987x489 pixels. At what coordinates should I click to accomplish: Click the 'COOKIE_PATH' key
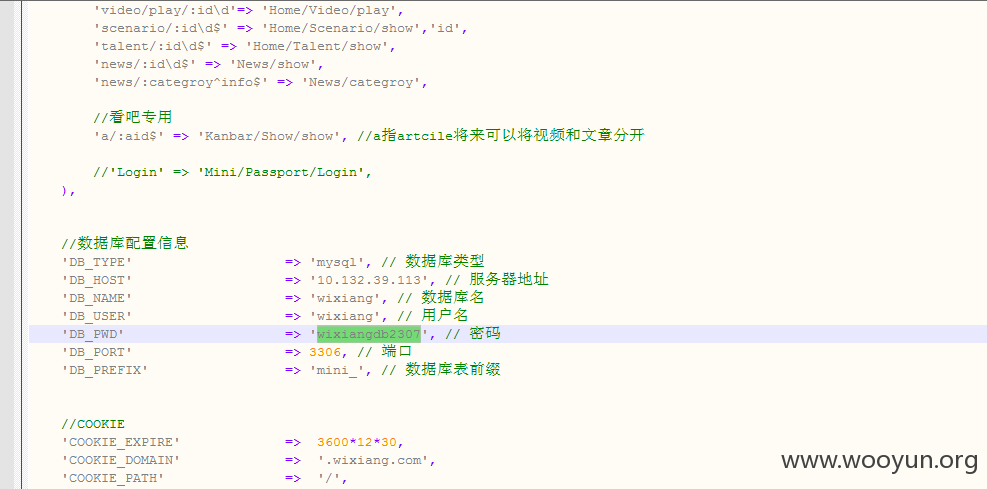pos(112,479)
